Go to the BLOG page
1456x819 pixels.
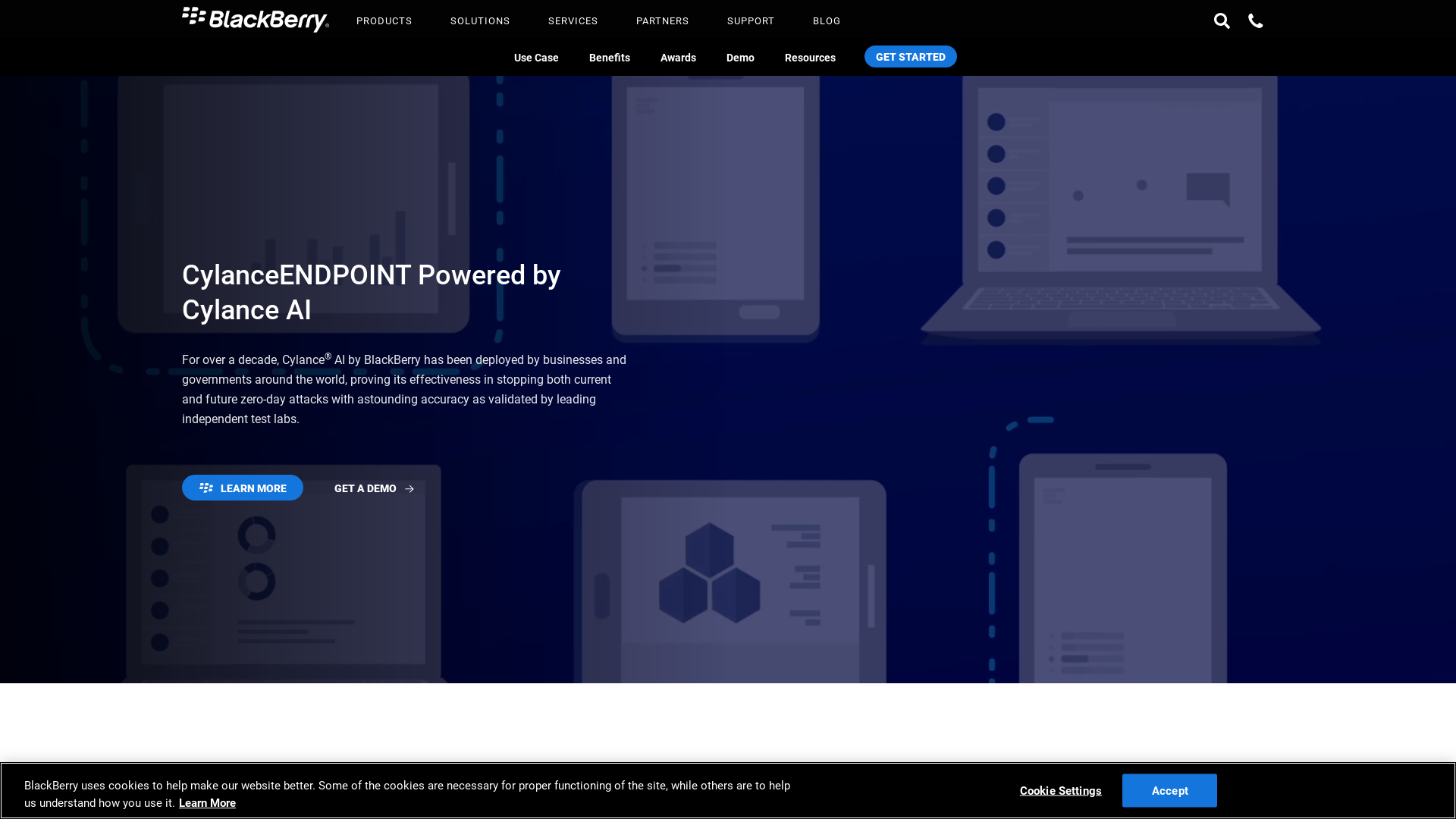click(827, 21)
